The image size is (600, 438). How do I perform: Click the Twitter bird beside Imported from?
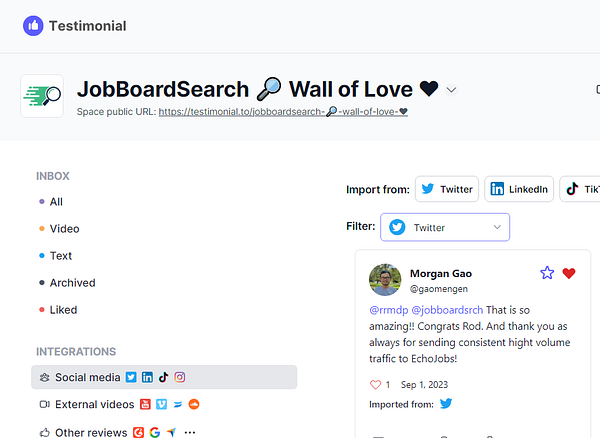(x=446, y=404)
